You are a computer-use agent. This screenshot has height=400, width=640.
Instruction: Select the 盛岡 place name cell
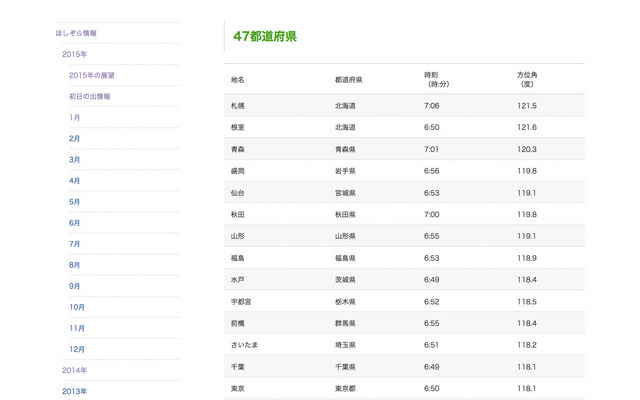[x=238, y=171]
